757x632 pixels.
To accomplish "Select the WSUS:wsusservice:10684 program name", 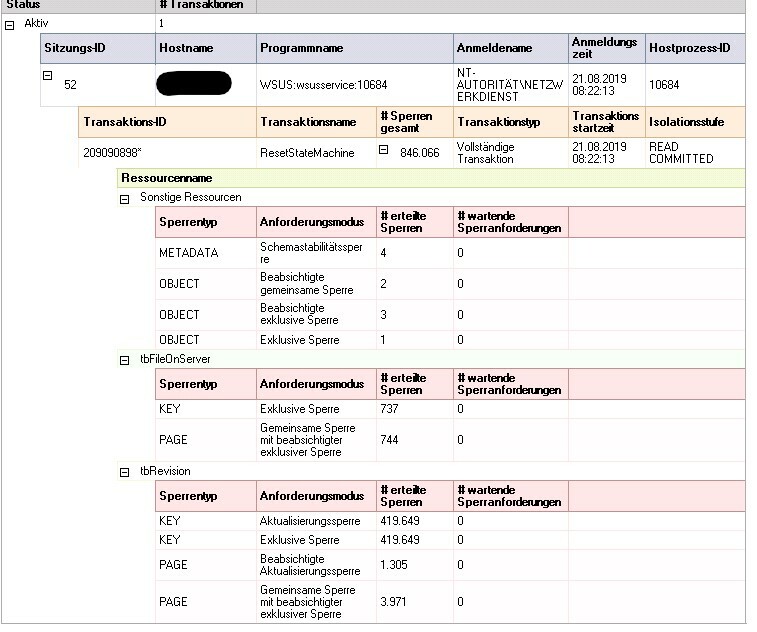I will click(323, 85).
